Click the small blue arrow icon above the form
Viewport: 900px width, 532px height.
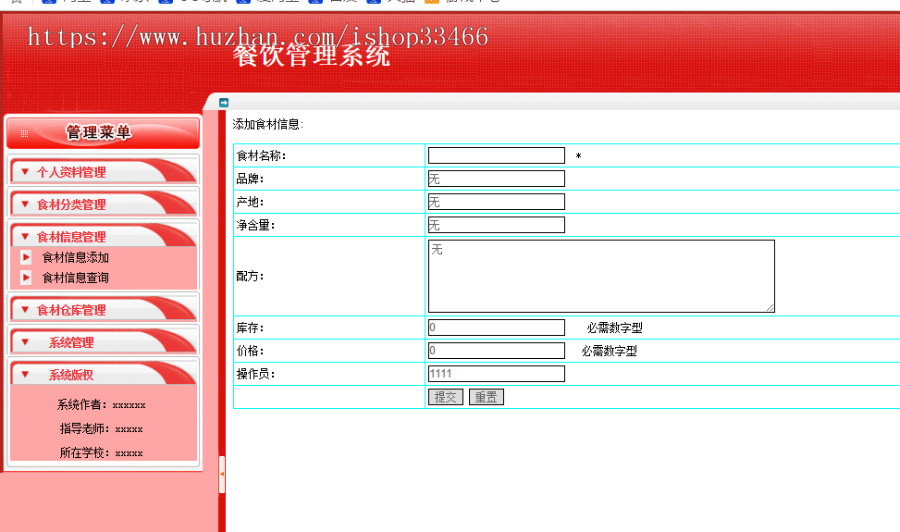tap(224, 103)
